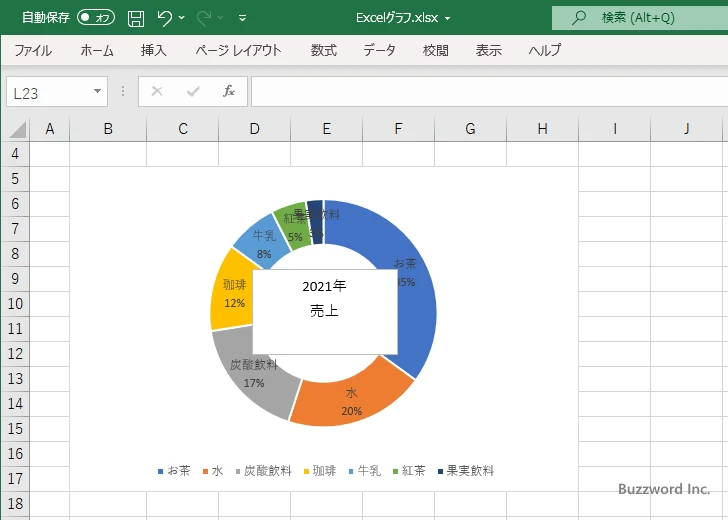Screen dimensions: 728x520
Task: Open the Redo history dropdown arrow
Action: tap(221, 18)
